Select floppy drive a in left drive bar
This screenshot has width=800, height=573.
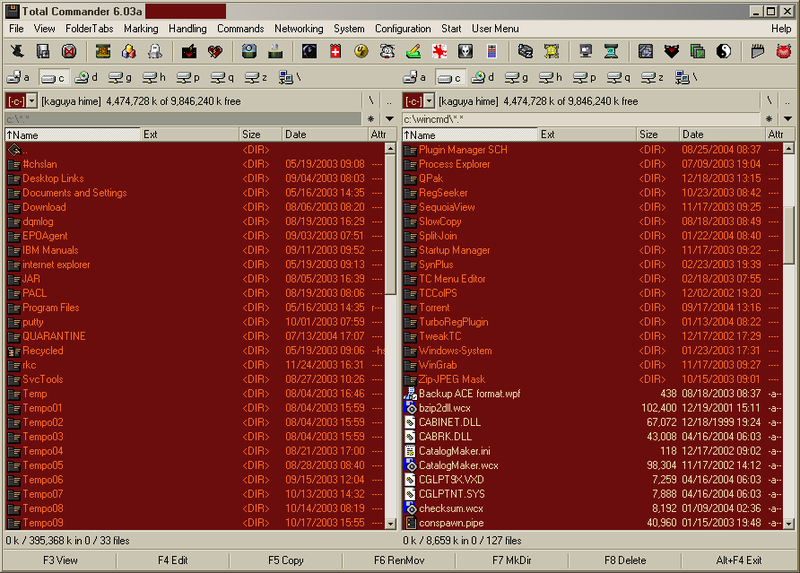pyautogui.click(x=19, y=78)
